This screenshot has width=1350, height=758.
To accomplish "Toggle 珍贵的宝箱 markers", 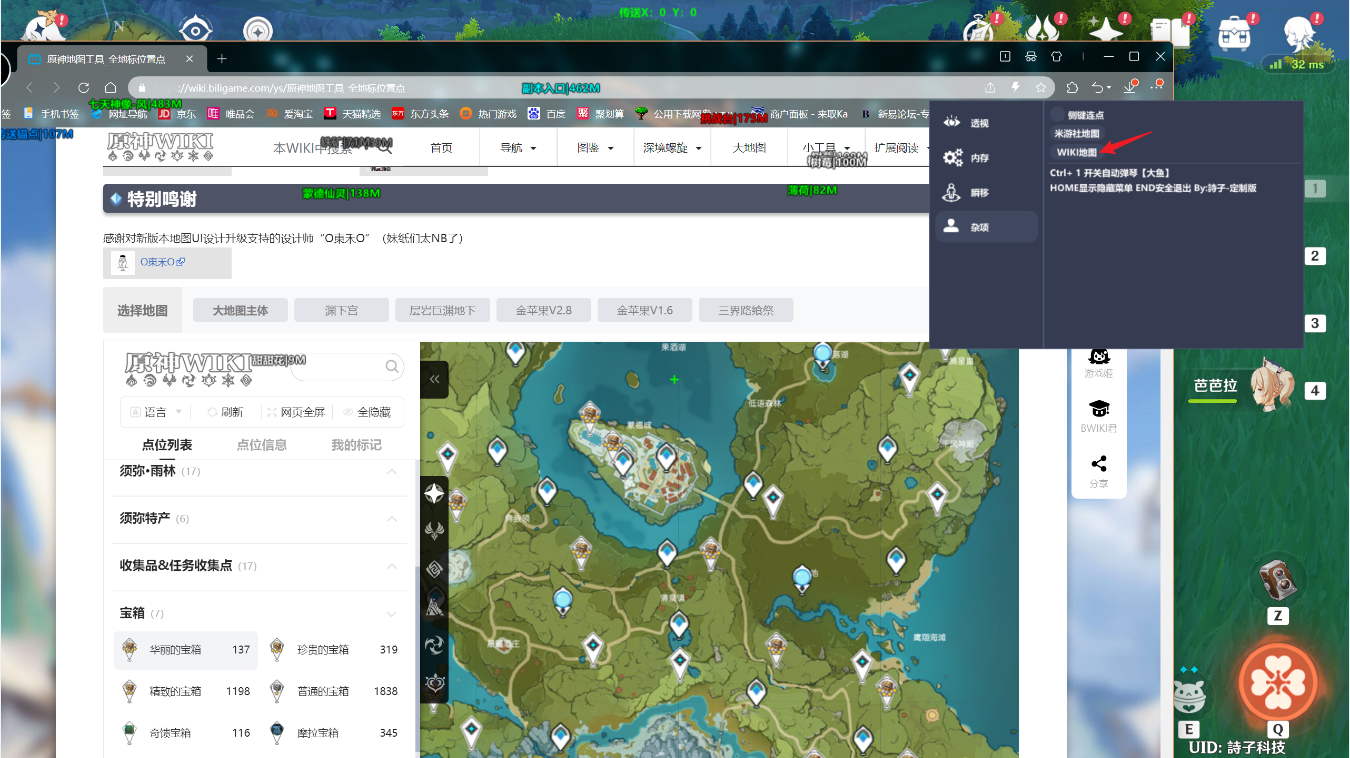I will [x=334, y=650].
